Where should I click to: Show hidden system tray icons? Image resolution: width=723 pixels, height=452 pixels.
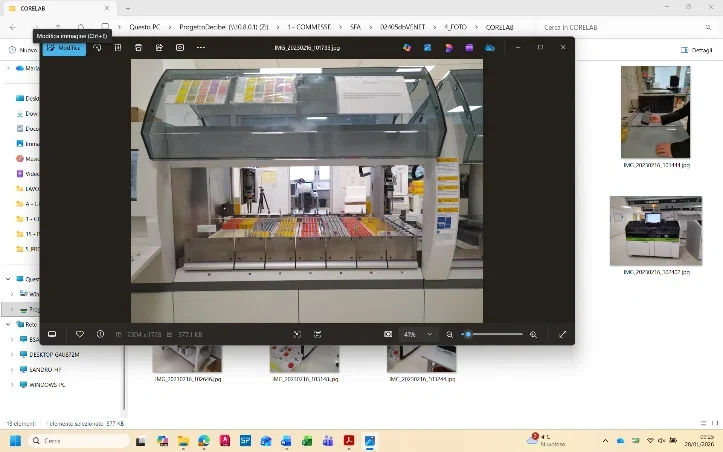point(605,441)
